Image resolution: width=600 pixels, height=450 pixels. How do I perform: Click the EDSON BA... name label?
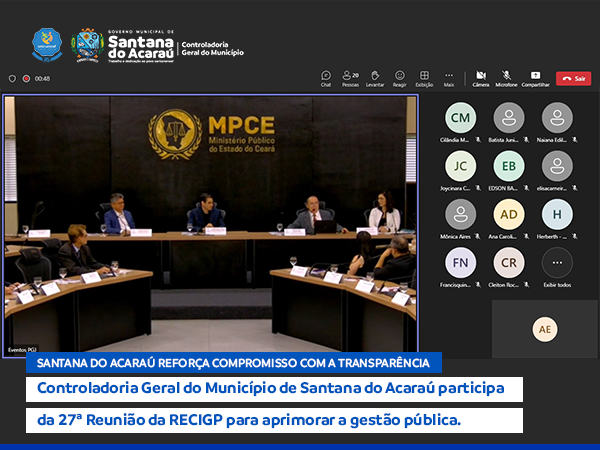(x=503, y=188)
